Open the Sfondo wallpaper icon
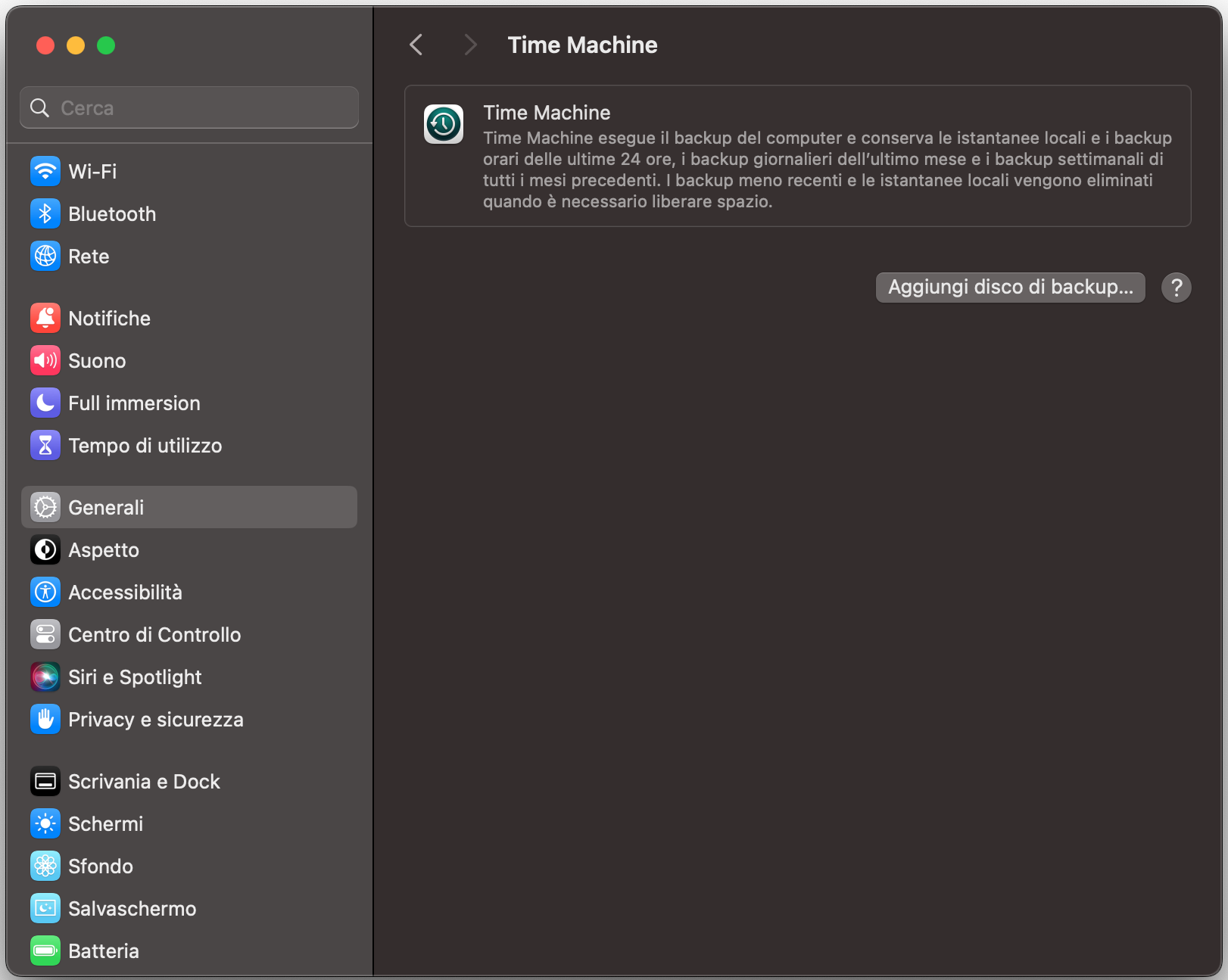This screenshot has height=980, width=1228. pyautogui.click(x=45, y=866)
